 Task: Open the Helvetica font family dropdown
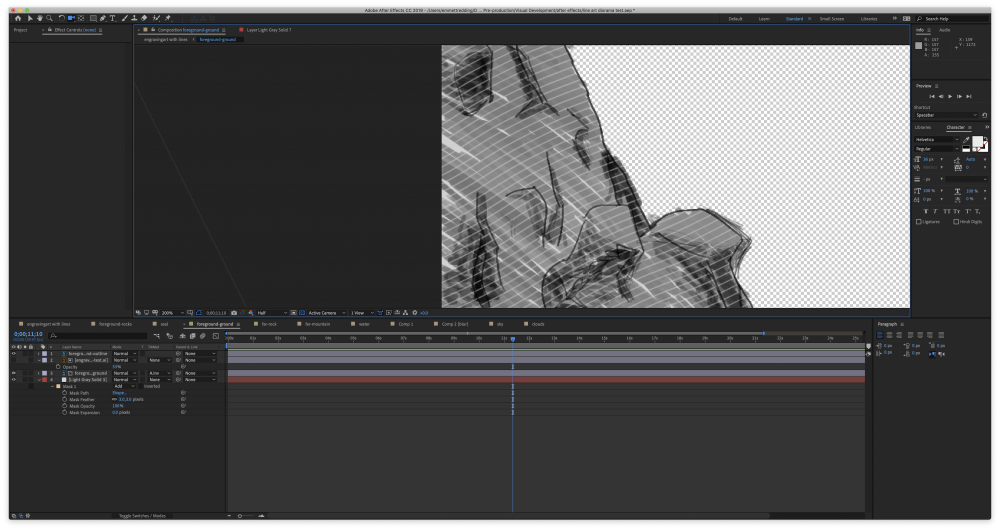(937, 140)
